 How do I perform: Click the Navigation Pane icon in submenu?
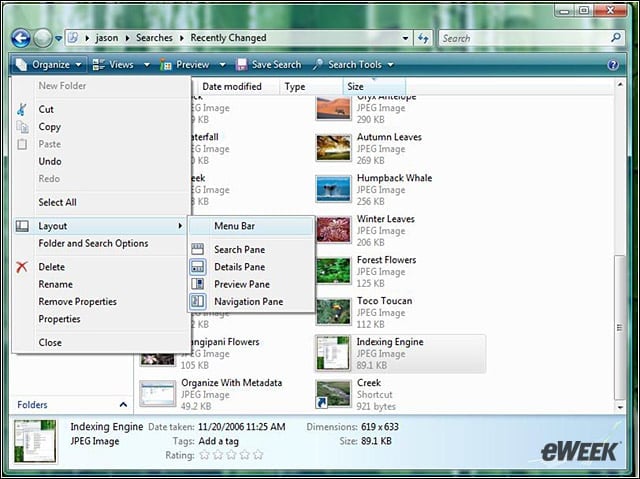(x=198, y=302)
